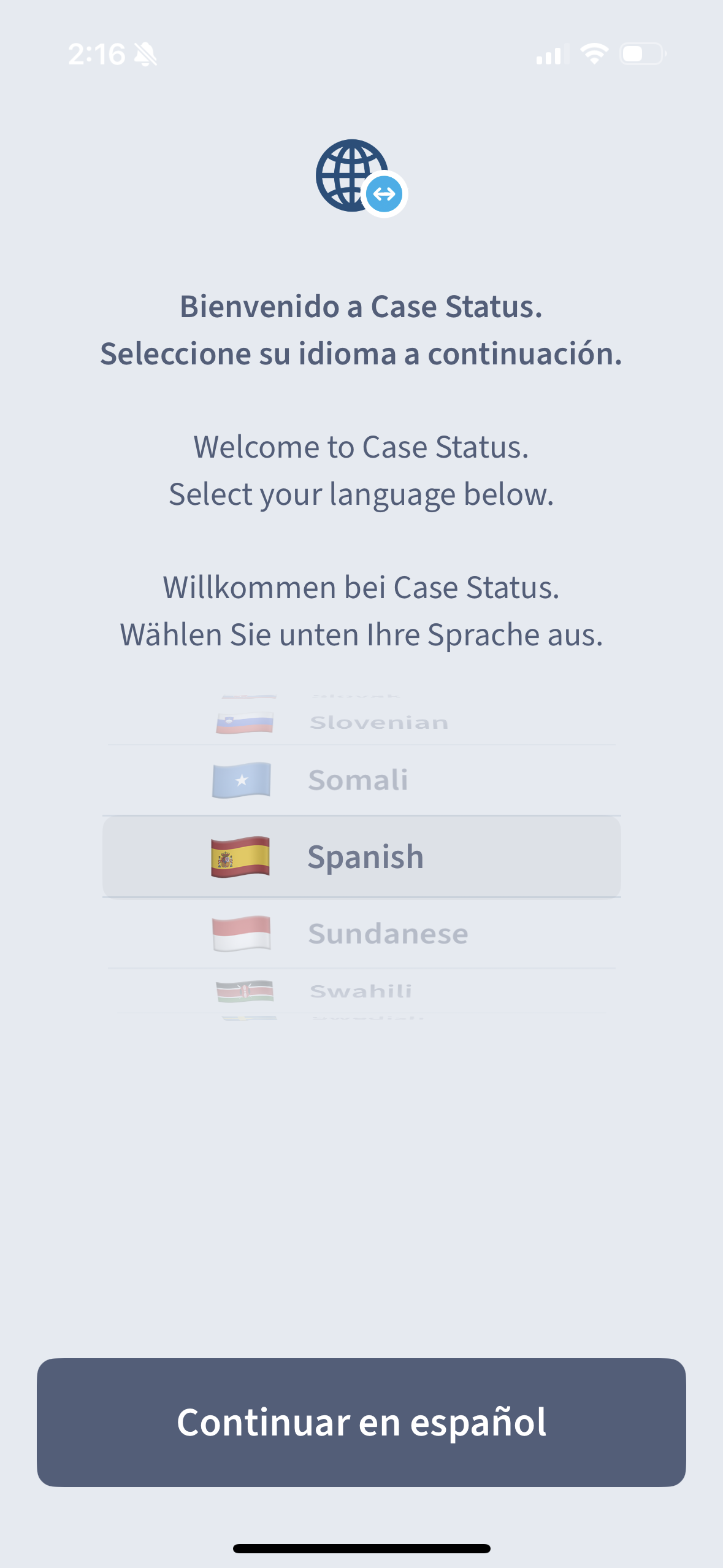Tap the cellular signal bars
Screen dimensions: 723x1568
551,55
